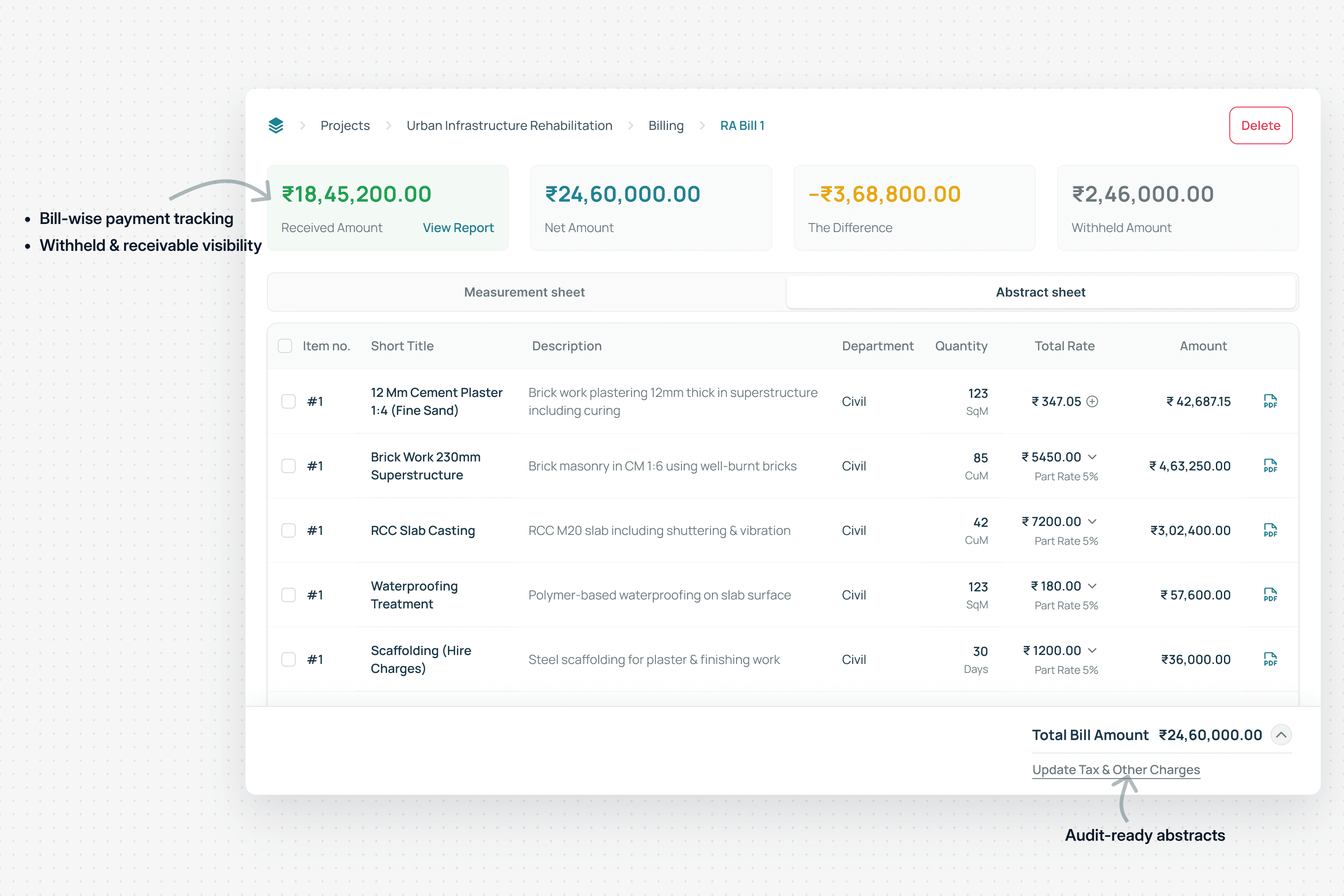This screenshot has width=1344, height=896.
Task: Expand rate dropdown for ₹ 1200.00
Action: pyautogui.click(x=1092, y=650)
